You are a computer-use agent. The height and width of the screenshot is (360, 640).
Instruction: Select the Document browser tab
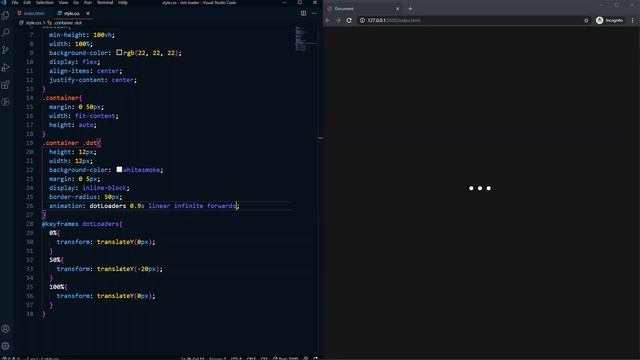363,9
